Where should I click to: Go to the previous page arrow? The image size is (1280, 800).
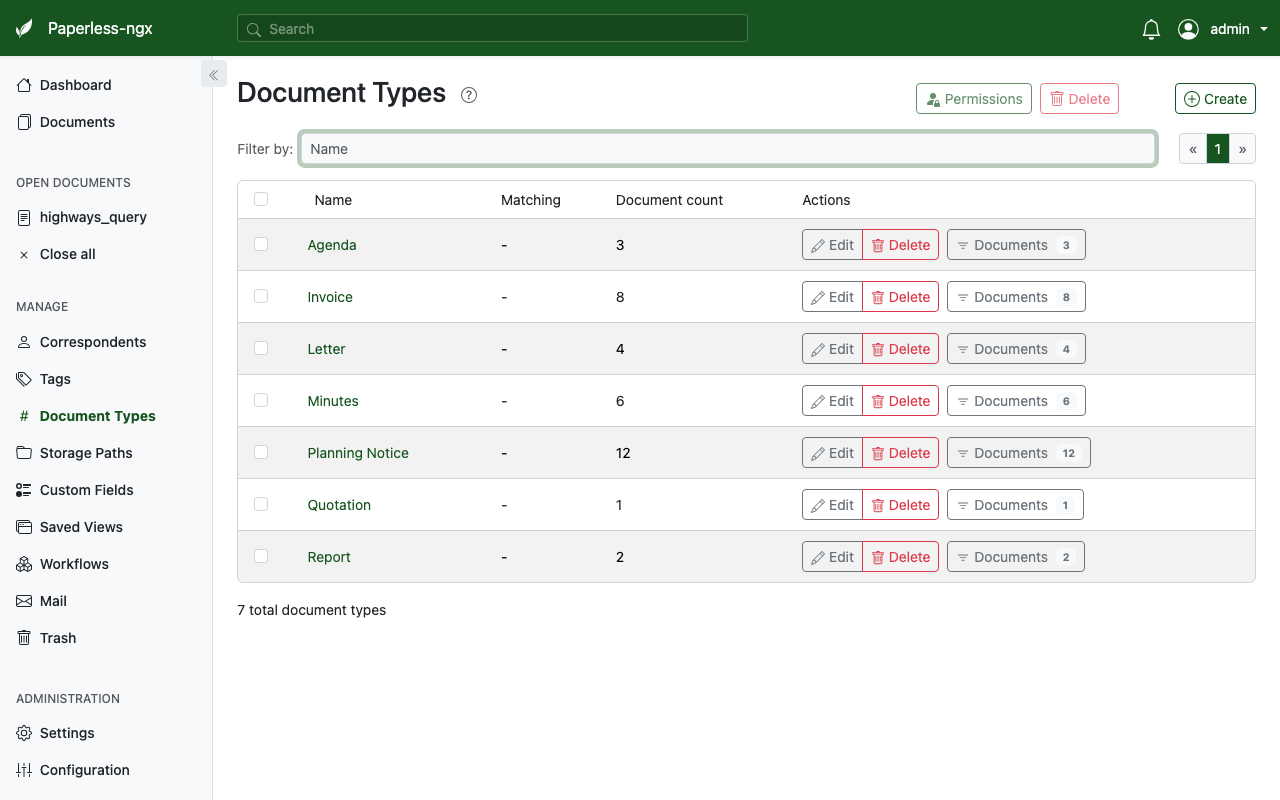click(x=1193, y=149)
